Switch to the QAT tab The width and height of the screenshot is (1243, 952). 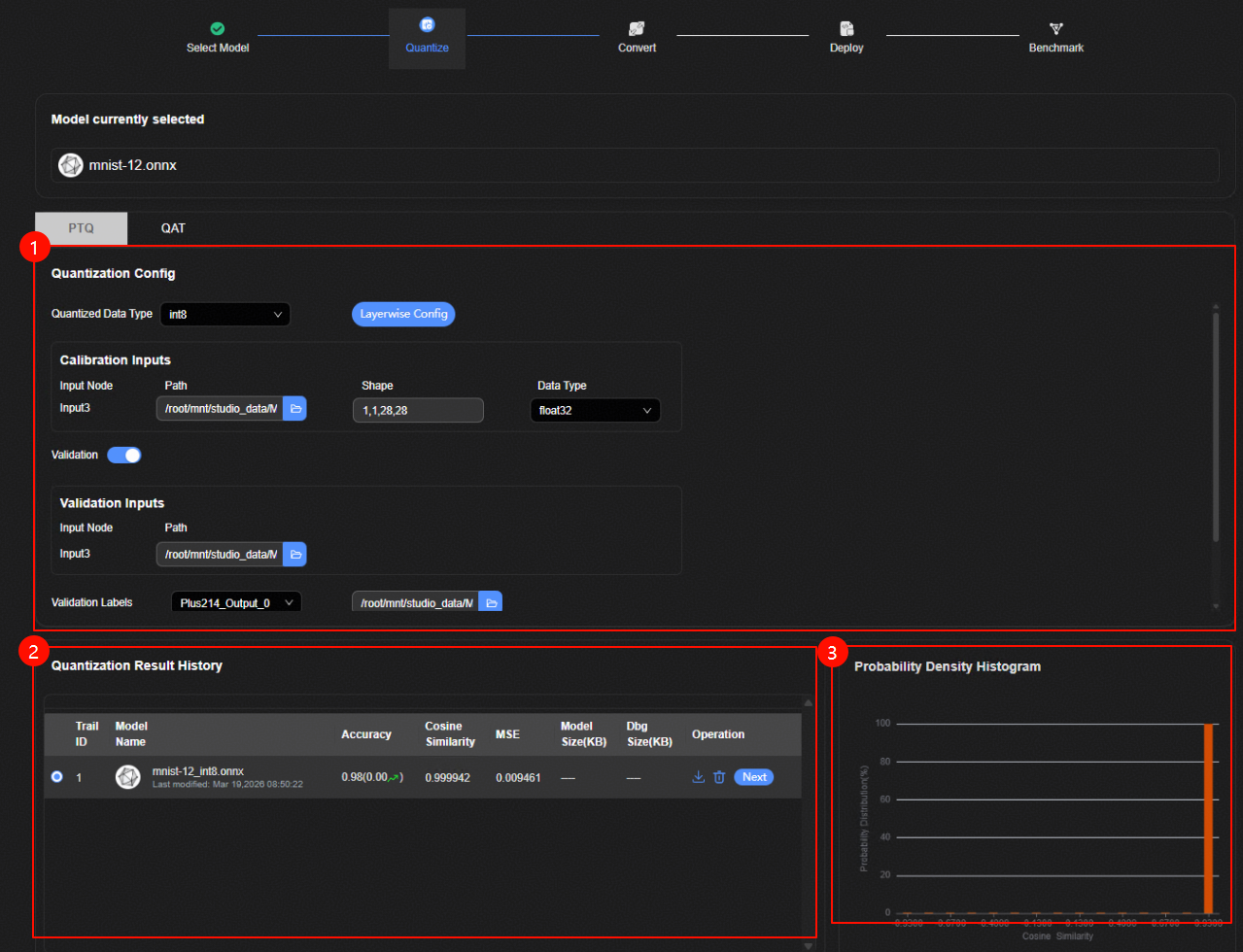tap(173, 228)
